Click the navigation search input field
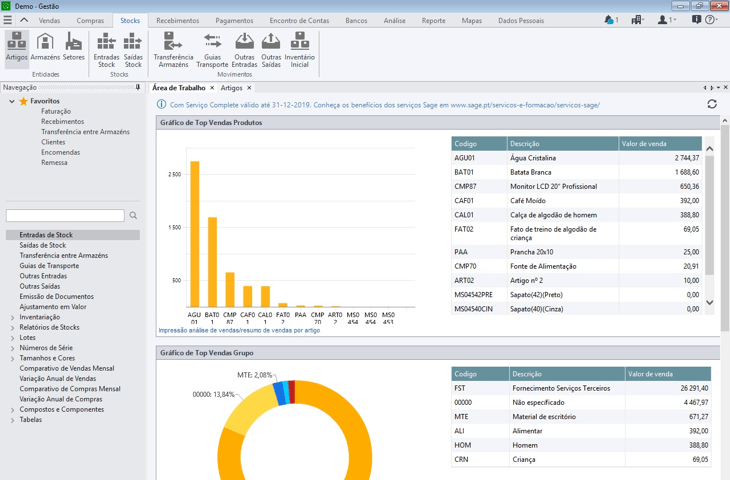730x480 pixels. [x=65, y=216]
